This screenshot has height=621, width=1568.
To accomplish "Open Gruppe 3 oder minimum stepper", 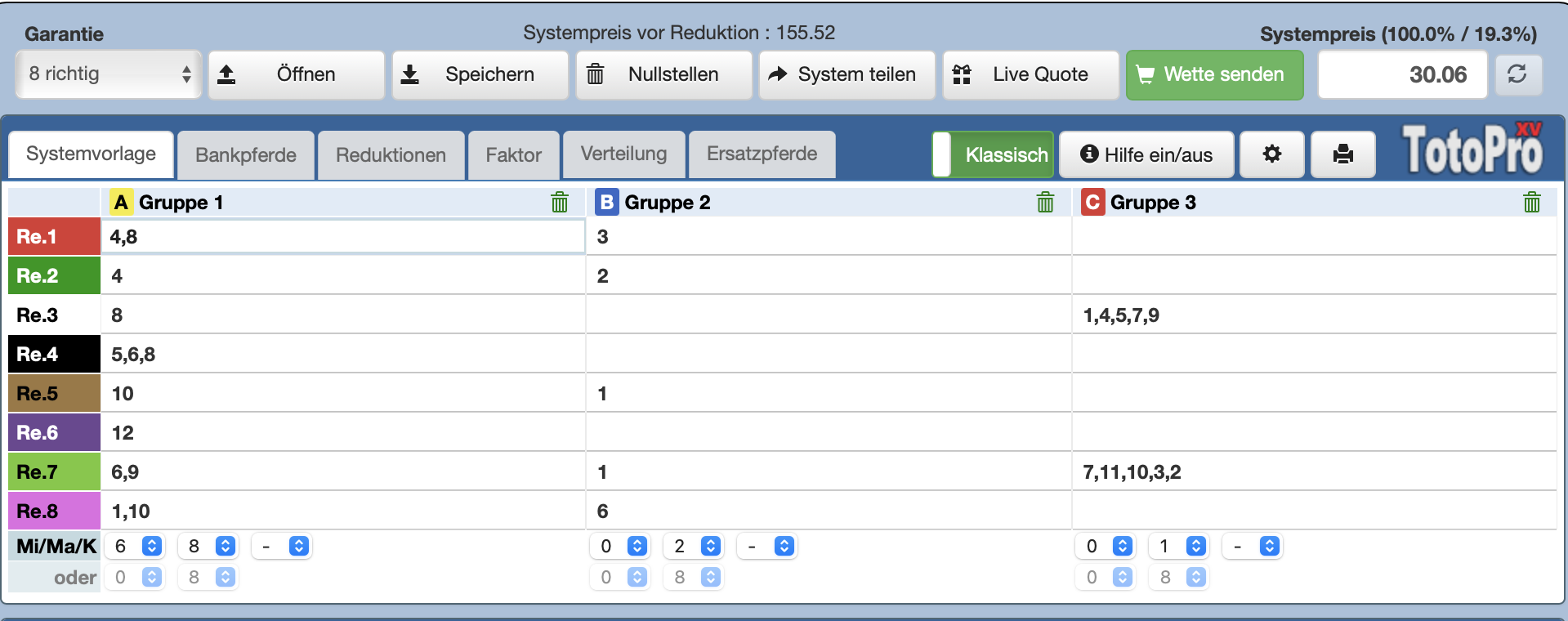I will (1106, 577).
